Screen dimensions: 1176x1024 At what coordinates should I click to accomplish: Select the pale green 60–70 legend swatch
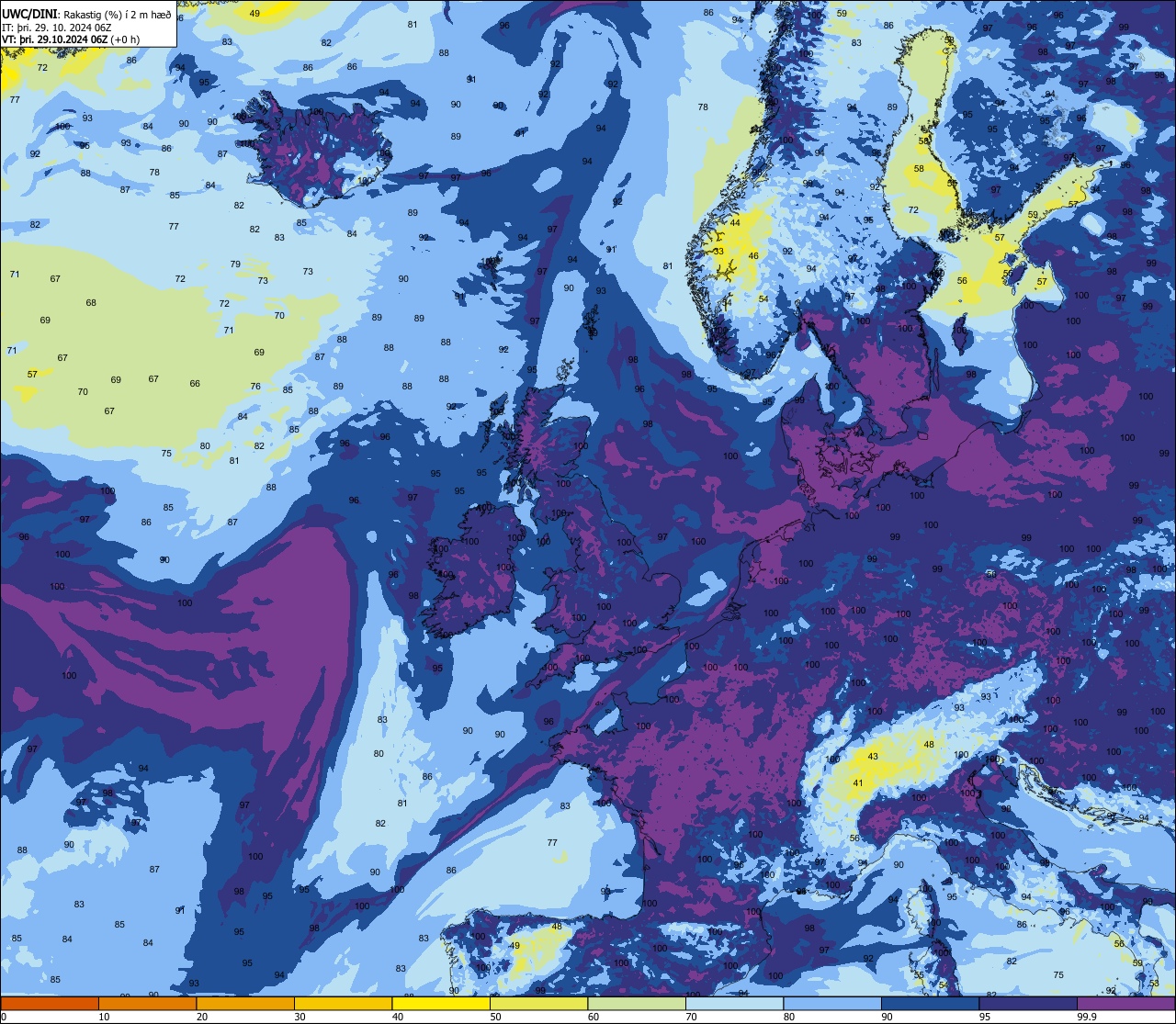coord(637,1003)
